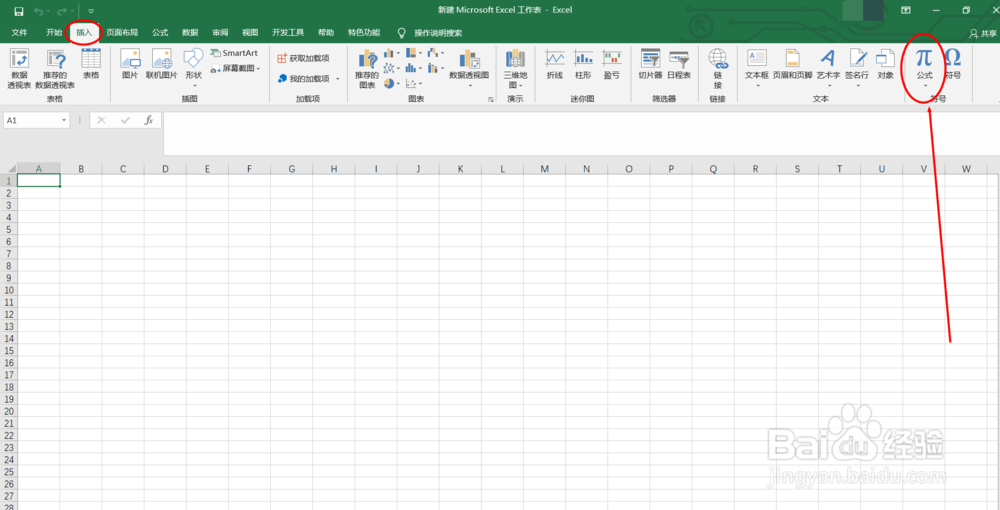The height and width of the screenshot is (510, 1000).
Task: Open the pie or doughnut chart dropdown
Action: tap(392, 84)
